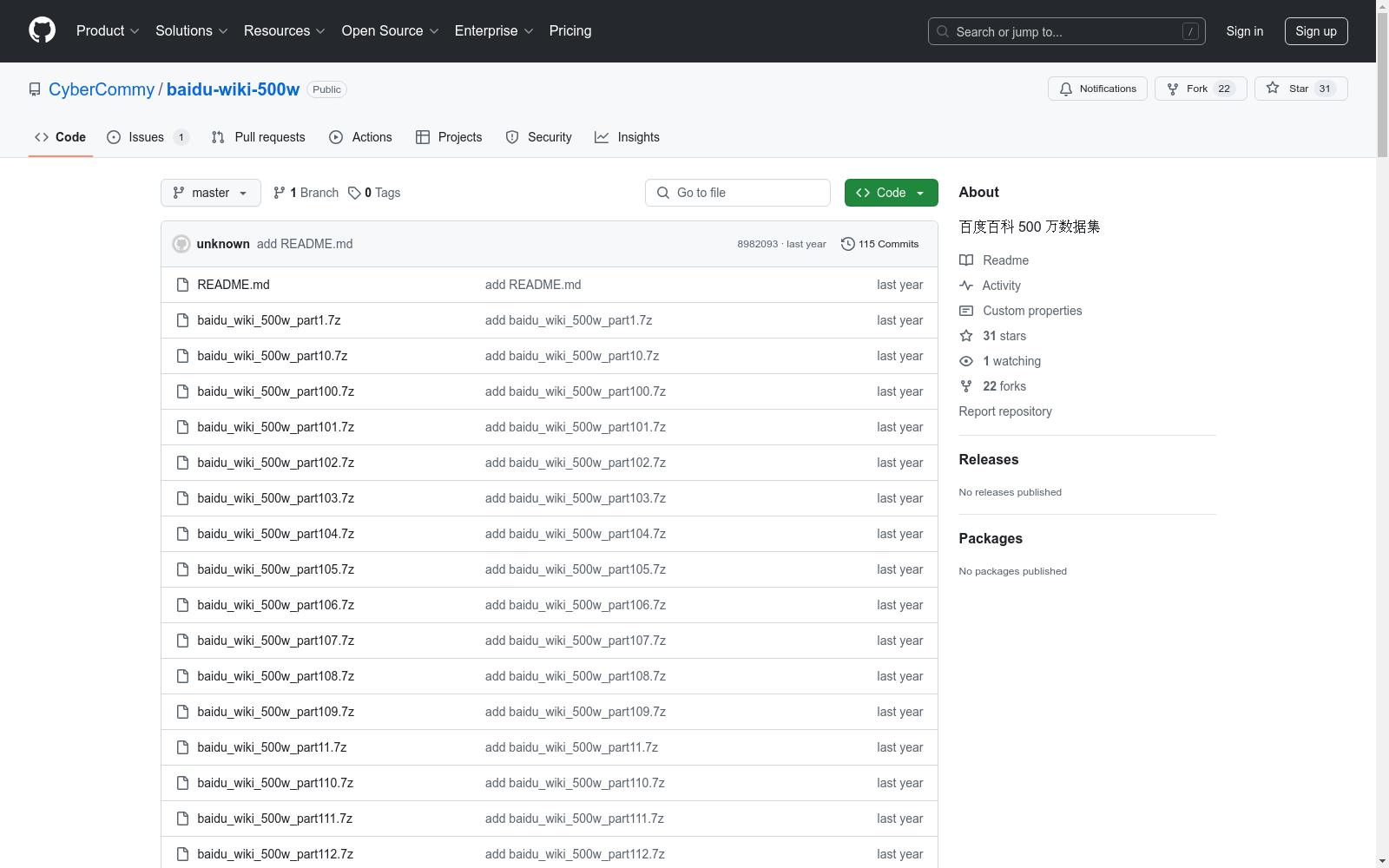1389x868 pixels.
Task: Click the slash shortcut key icon in search
Action: pos(1190,31)
